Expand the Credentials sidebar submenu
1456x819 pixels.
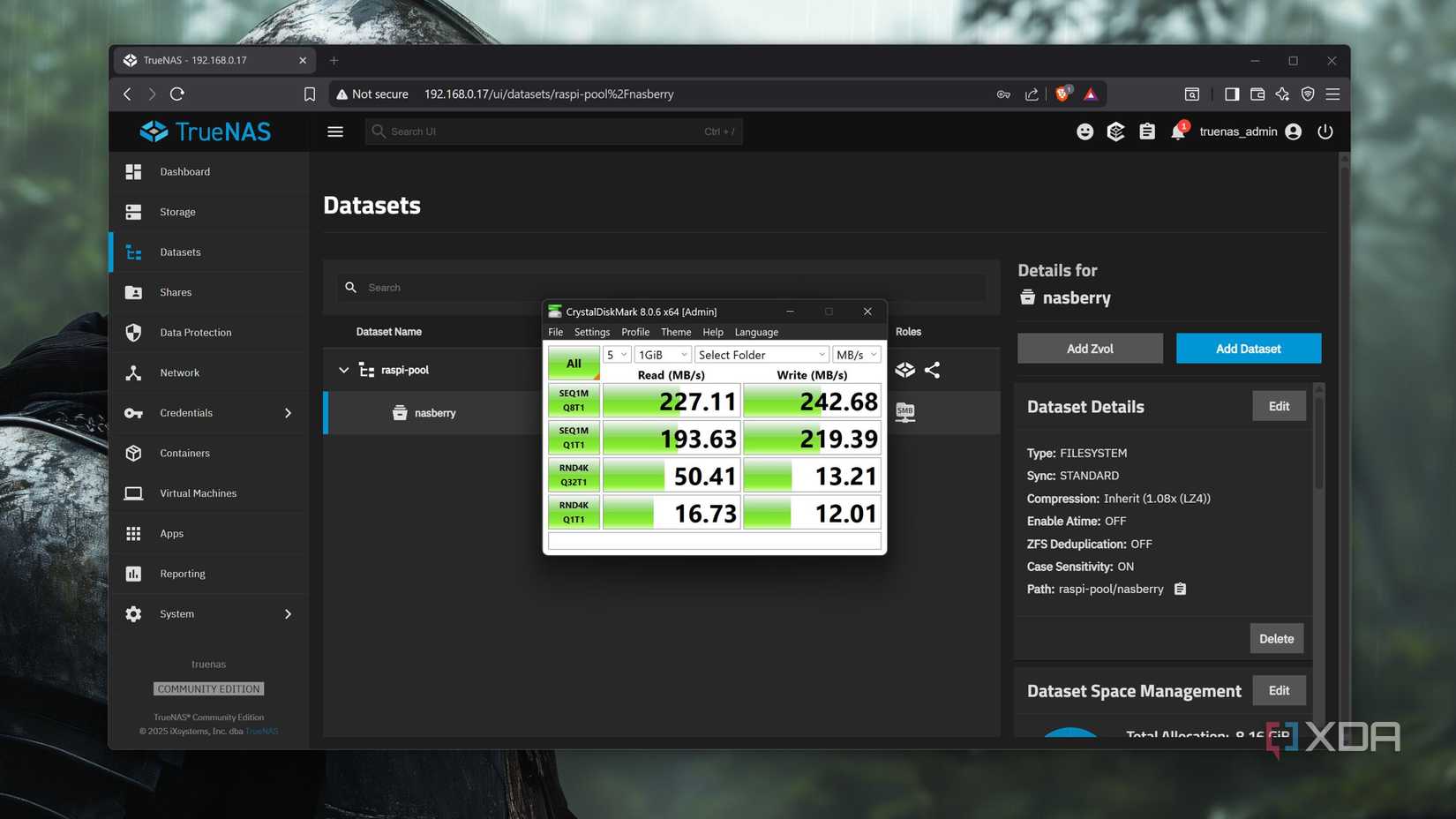point(288,413)
